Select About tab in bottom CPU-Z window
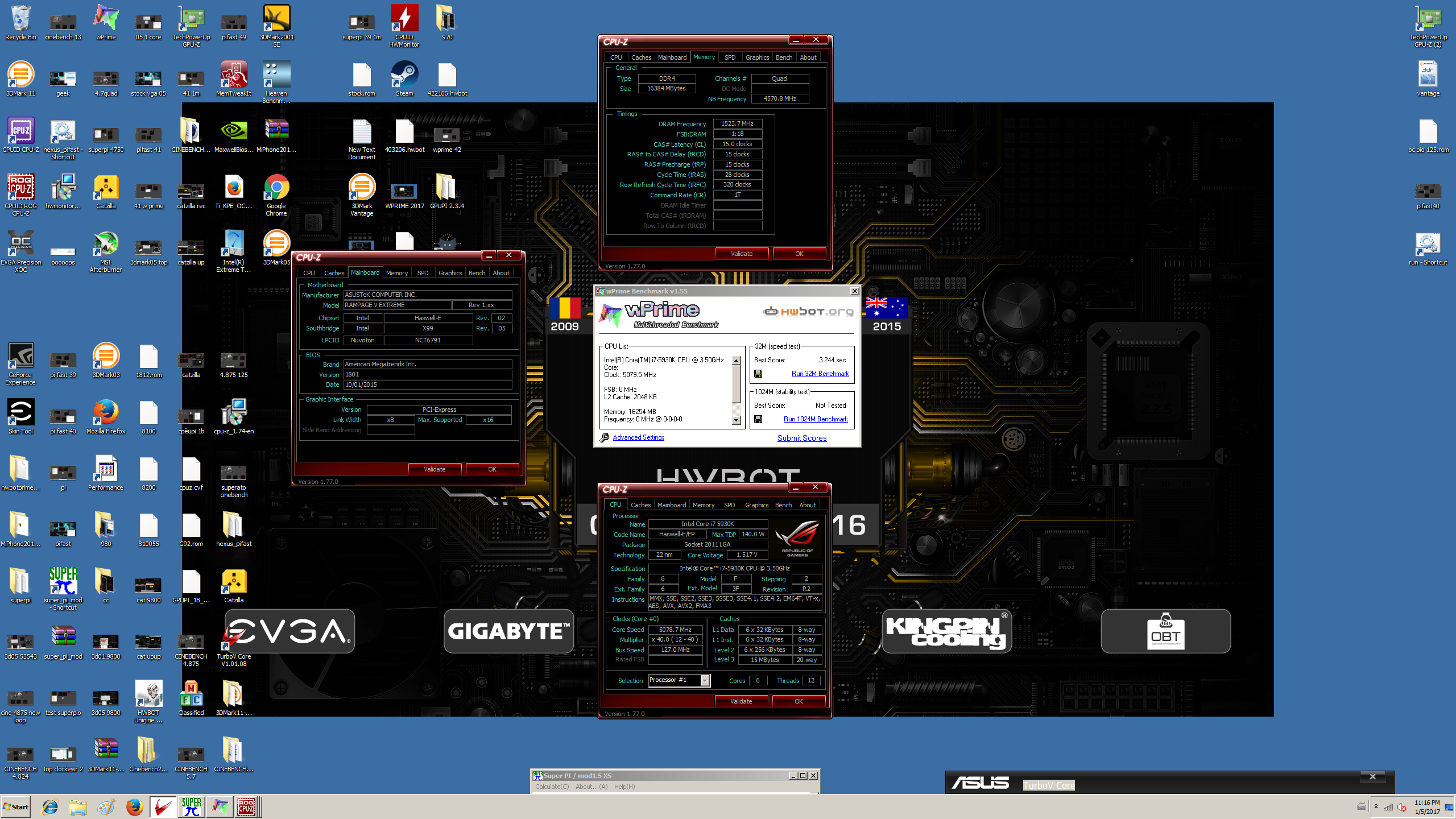Viewport: 1456px width, 819px height. (x=807, y=505)
